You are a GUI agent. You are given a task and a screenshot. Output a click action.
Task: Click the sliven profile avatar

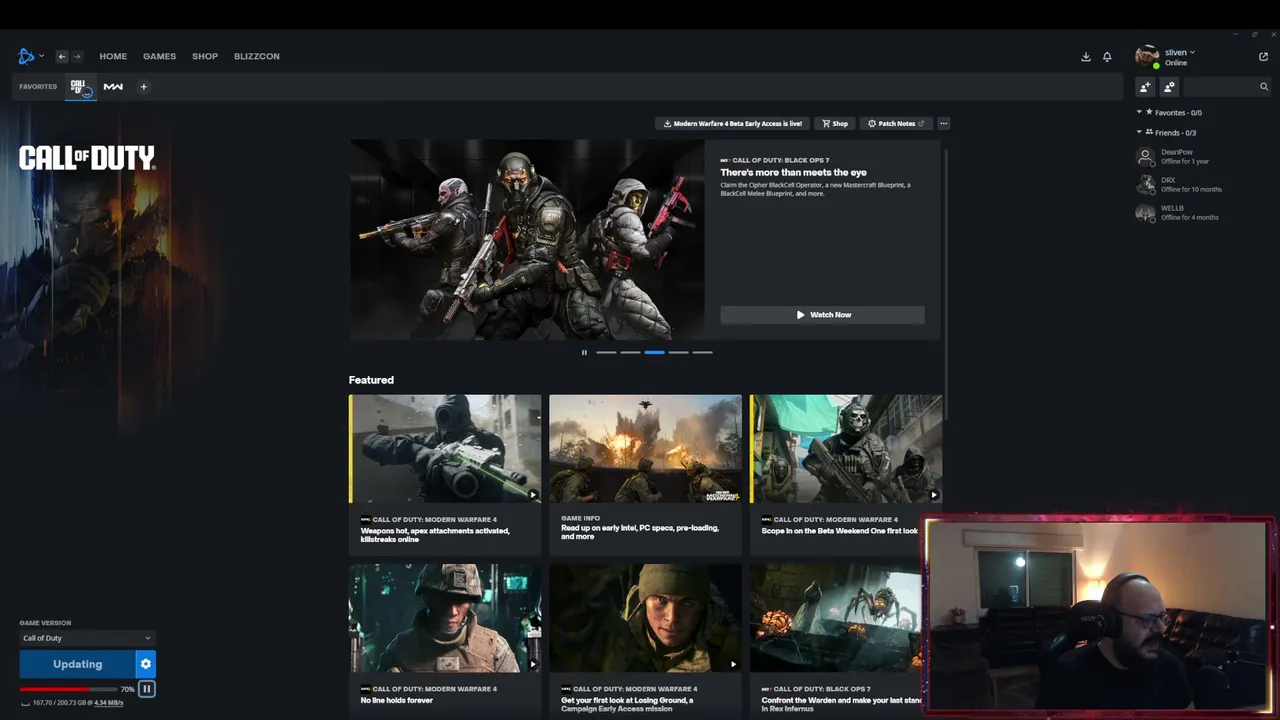tap(1147, 56)
